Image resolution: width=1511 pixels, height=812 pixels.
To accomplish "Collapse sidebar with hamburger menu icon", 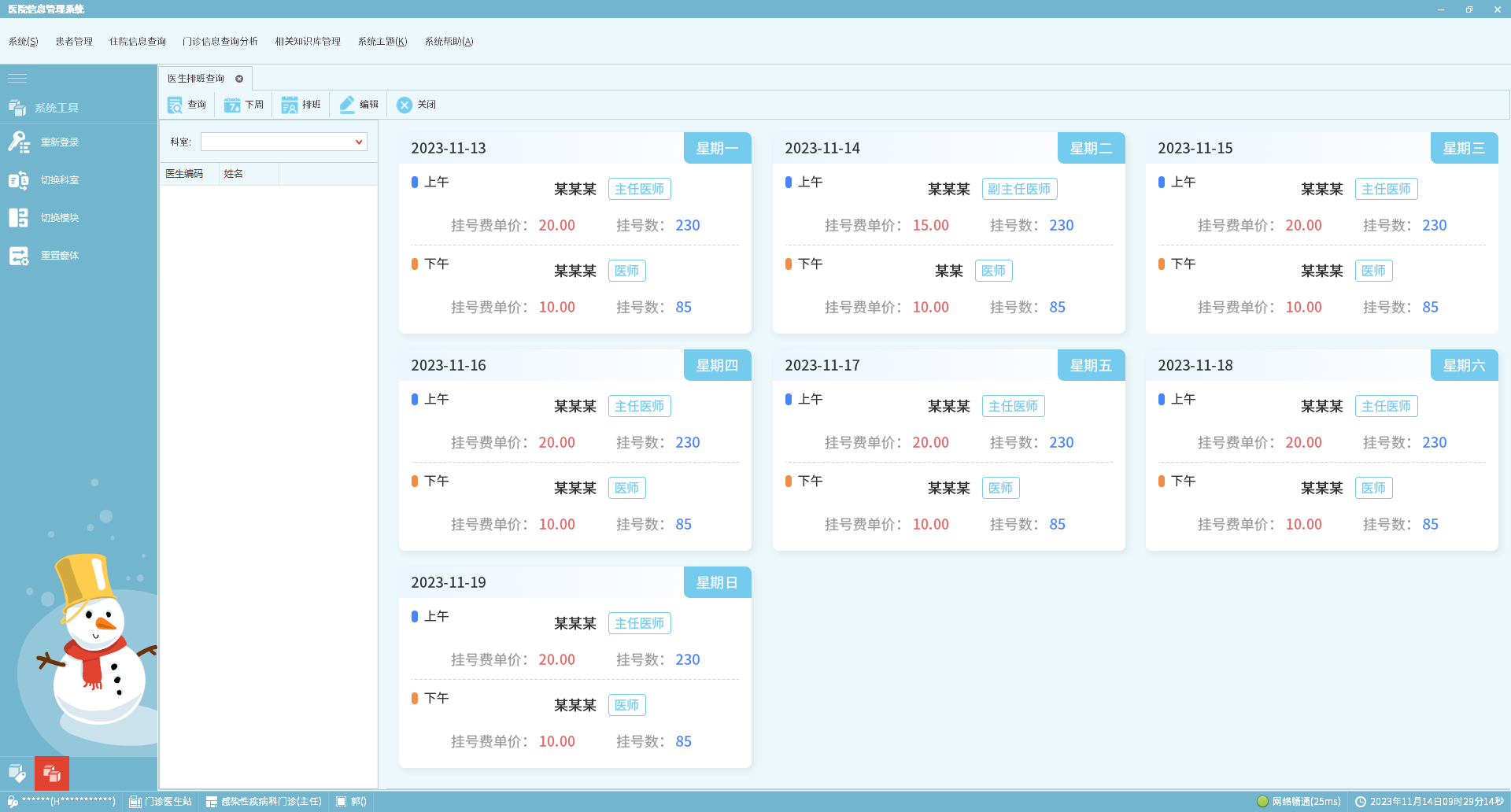I will [x=17, y=78].
